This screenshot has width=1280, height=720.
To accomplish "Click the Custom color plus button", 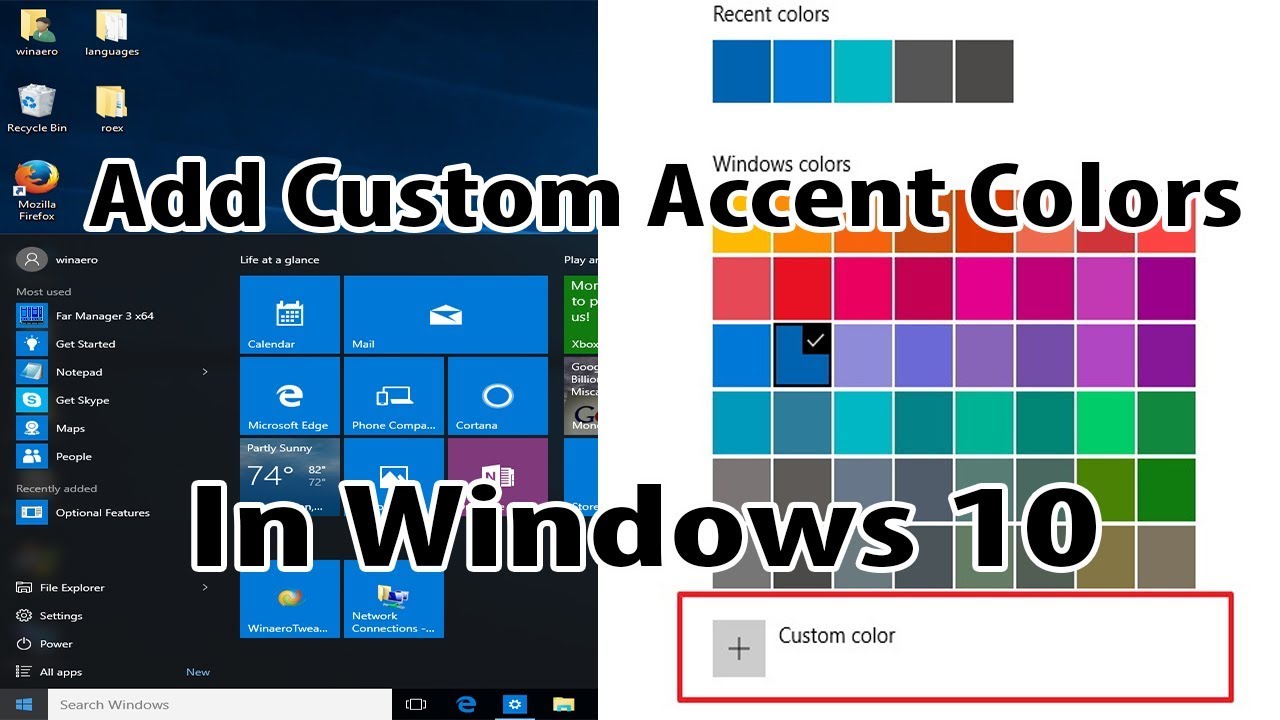I will pyautogui.click(x=739, y=648).
